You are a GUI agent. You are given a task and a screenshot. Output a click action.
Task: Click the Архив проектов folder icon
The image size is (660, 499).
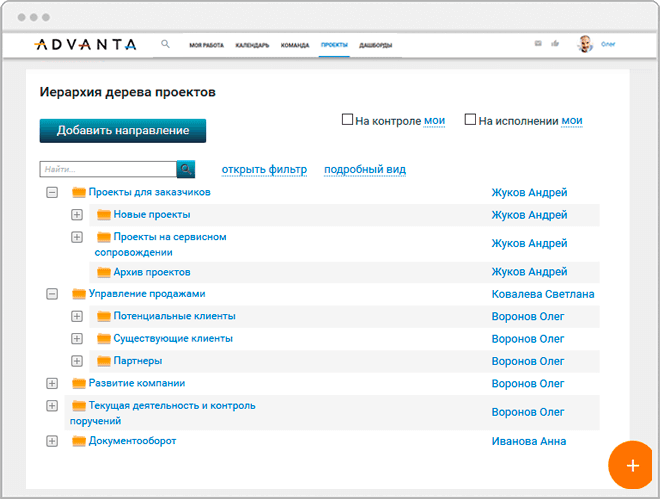tap(103, 272)
